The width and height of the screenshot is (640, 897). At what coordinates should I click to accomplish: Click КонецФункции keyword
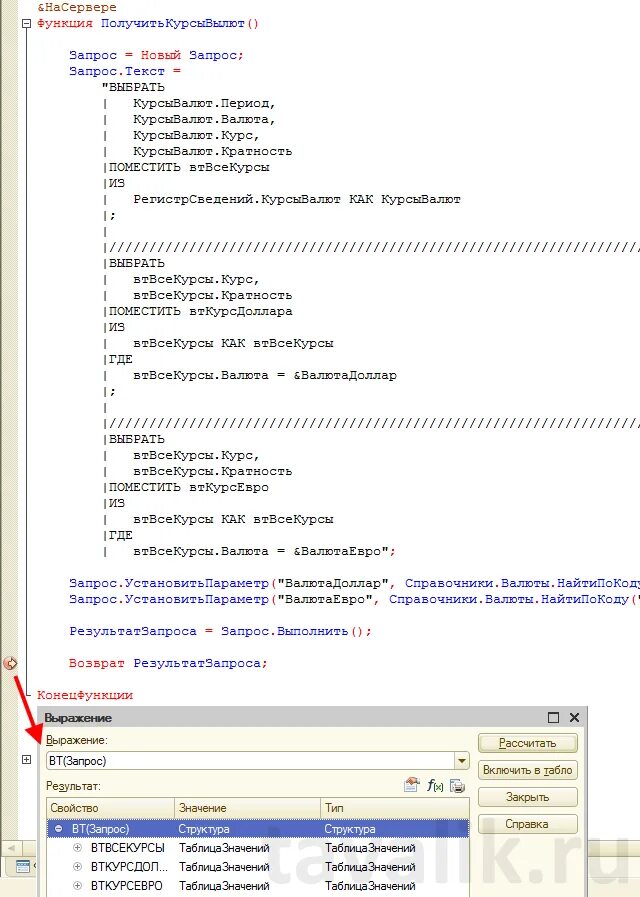coord(85,696)
